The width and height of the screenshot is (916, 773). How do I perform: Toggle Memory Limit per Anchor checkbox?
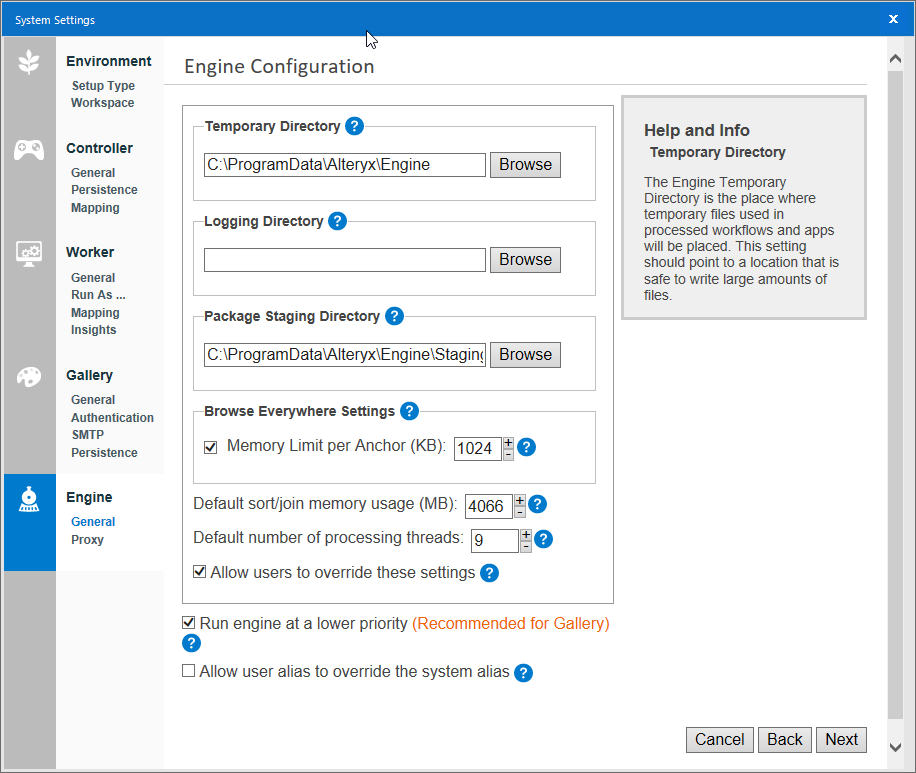click(x=210, y=447)
